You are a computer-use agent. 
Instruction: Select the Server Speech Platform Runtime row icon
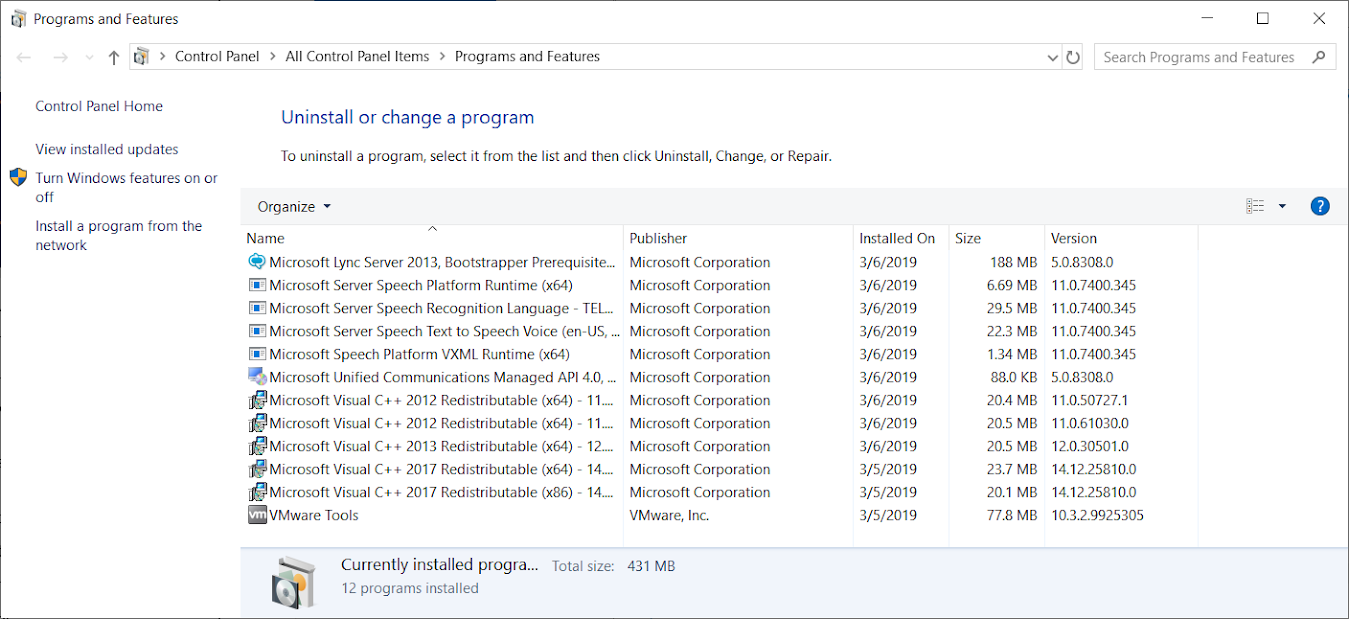click(x=257, y=285)
